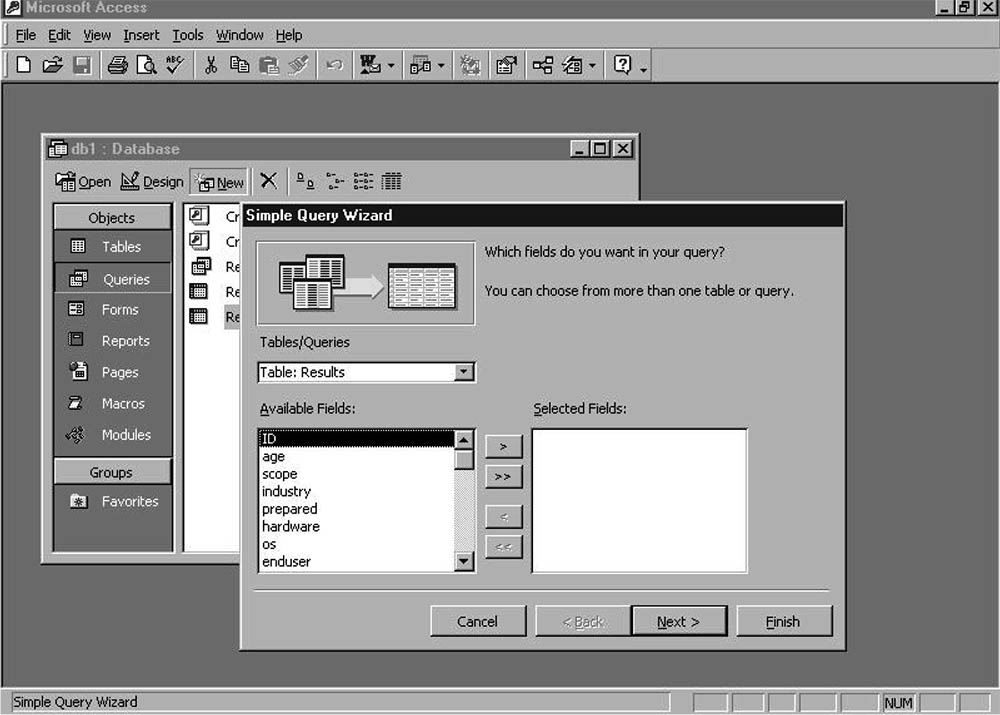Screen dimensions: 1000x715
Task: Click the Next > button
Action: point(679,621)
